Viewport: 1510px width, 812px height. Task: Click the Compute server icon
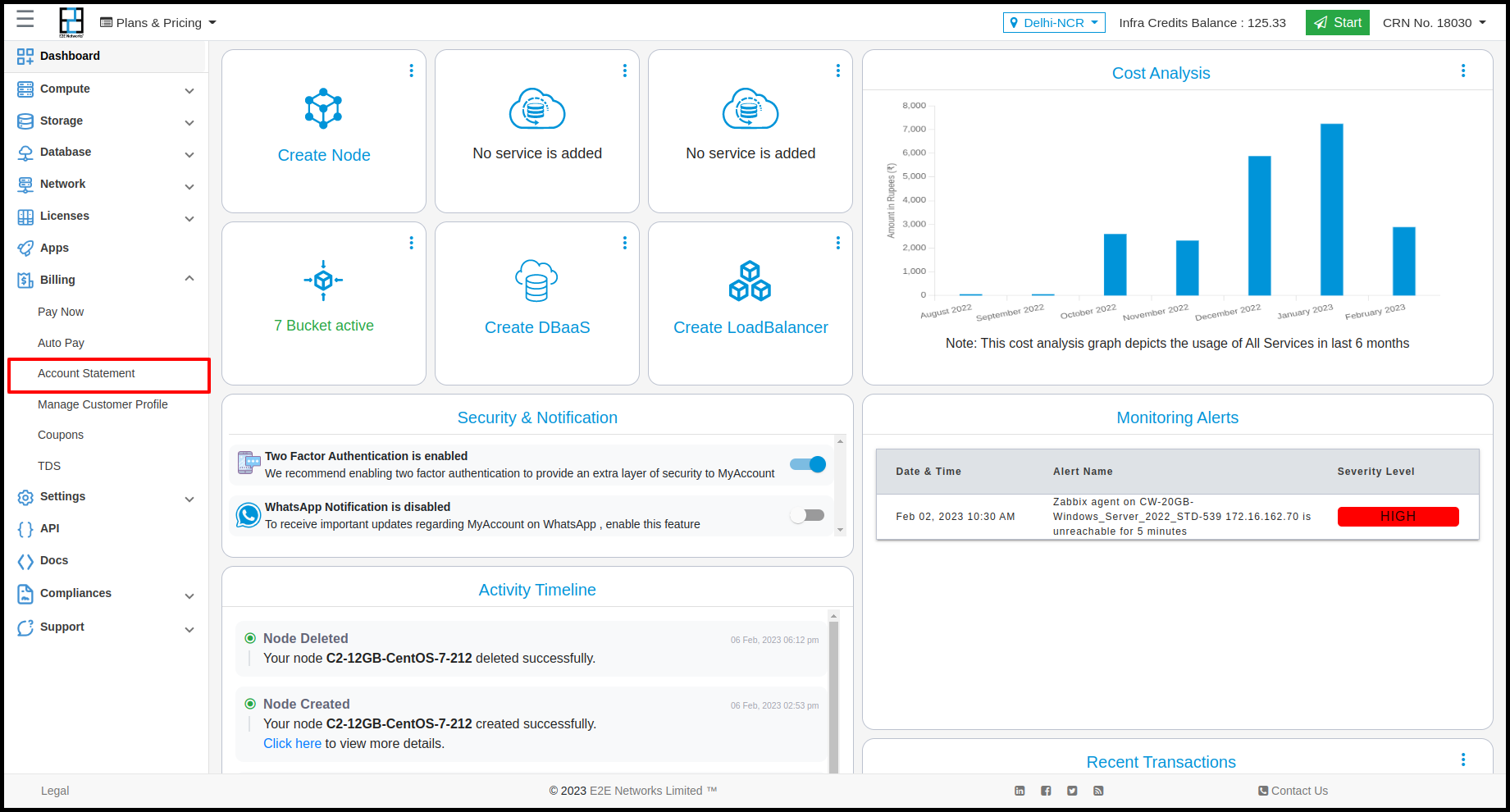(25, 89)
